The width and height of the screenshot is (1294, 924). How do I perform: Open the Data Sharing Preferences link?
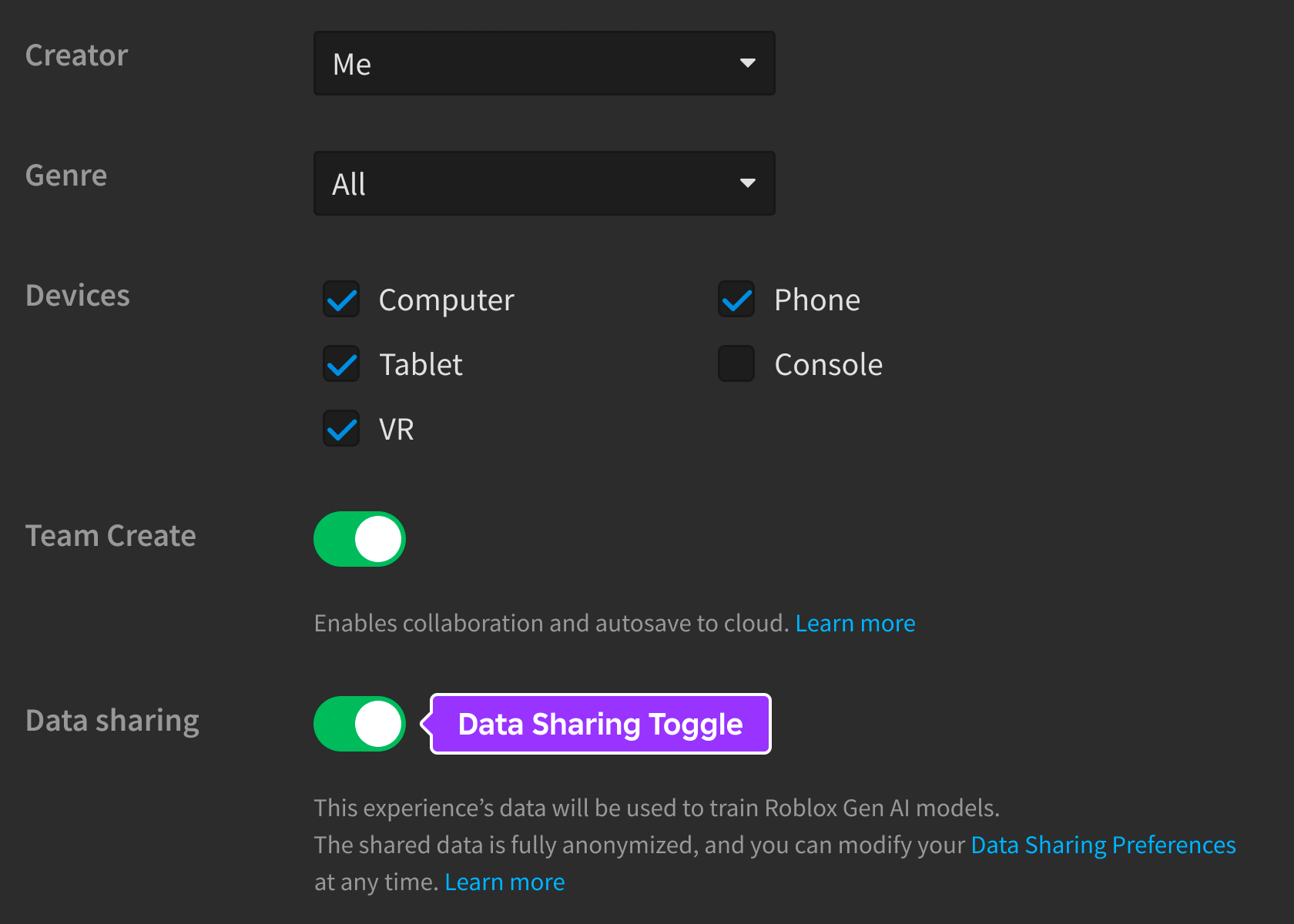1103,845
